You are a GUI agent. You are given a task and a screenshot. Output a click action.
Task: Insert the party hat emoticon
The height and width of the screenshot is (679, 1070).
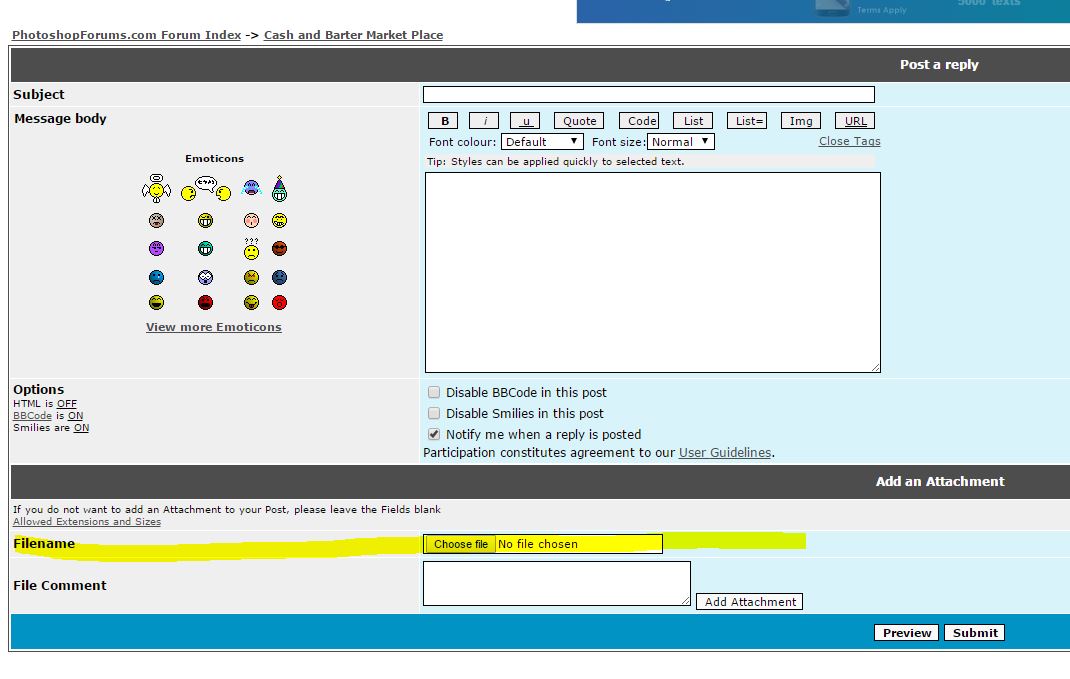(279, 188)
